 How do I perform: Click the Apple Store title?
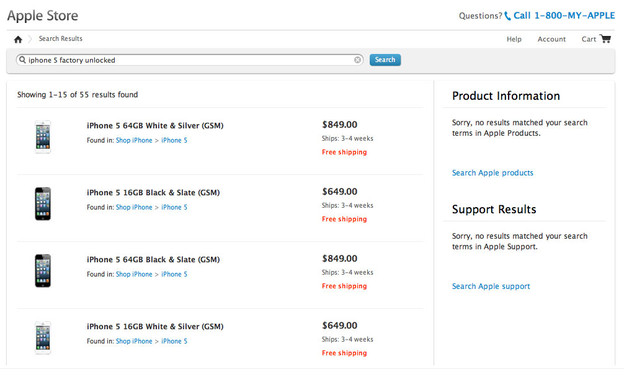coord(43,16)
